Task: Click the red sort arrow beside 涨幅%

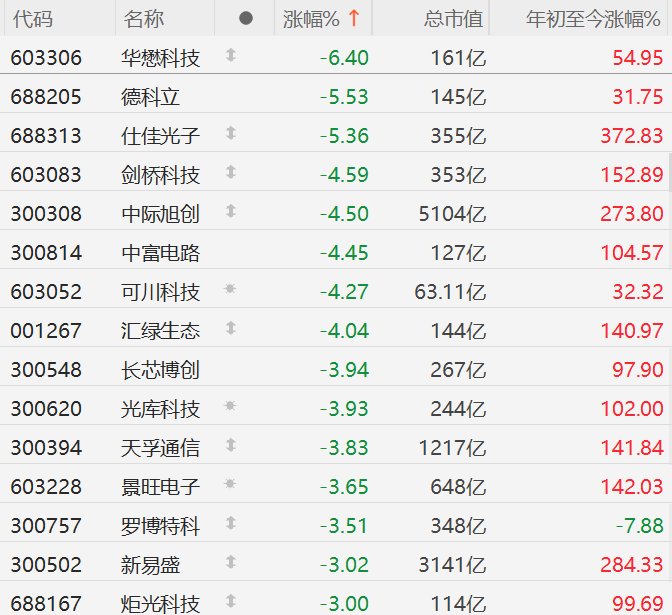Action: [x=354, y=18]
